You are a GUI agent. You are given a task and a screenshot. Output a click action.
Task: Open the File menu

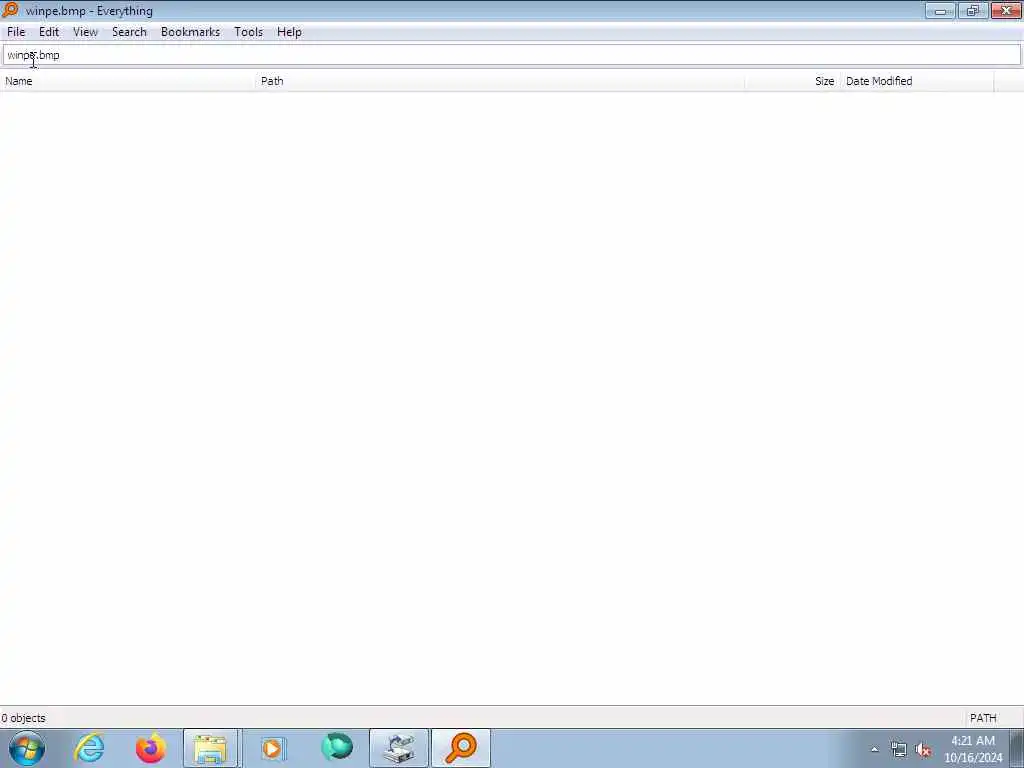point(16,32)
